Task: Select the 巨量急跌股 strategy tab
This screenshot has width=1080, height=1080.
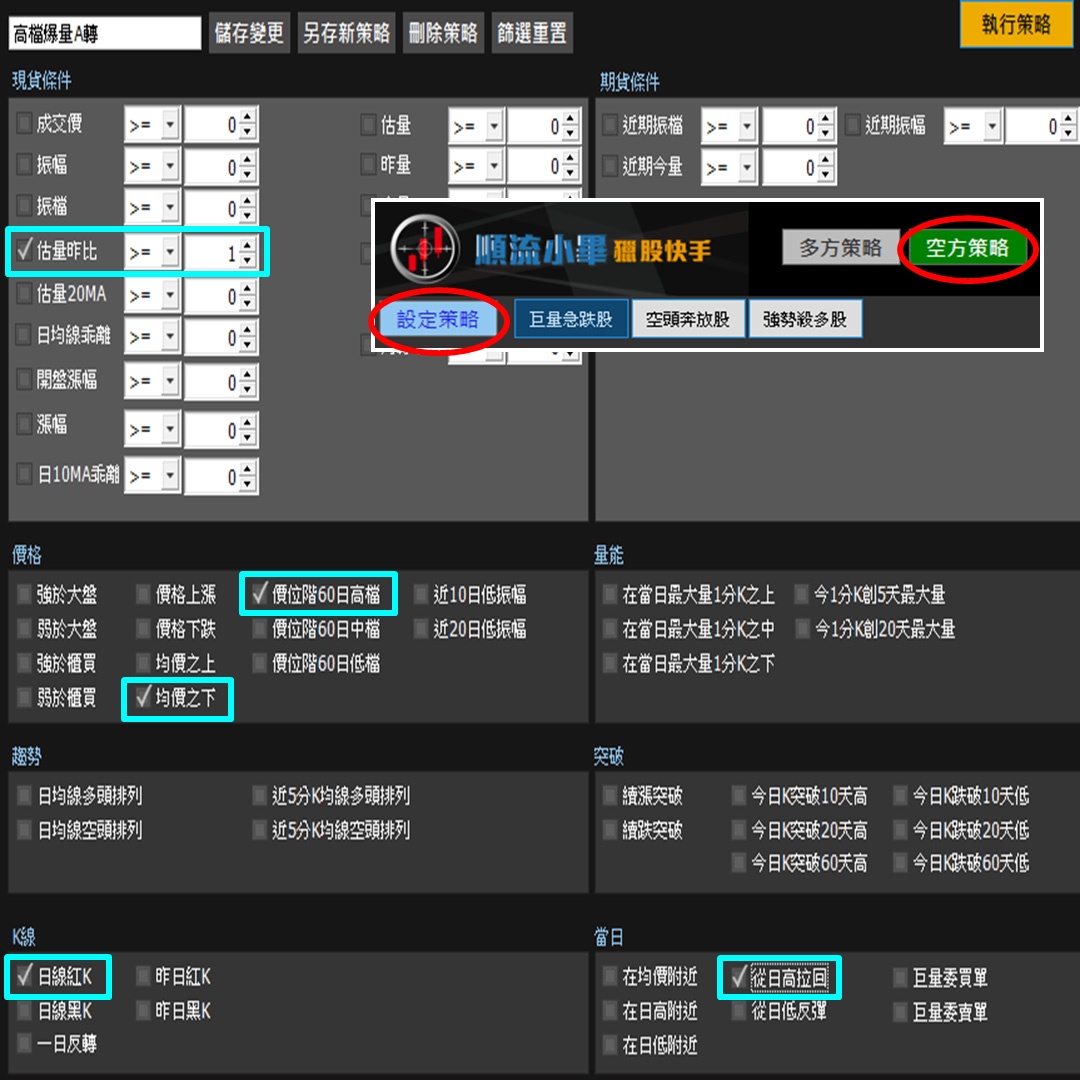Action: [x=570, y=319]
